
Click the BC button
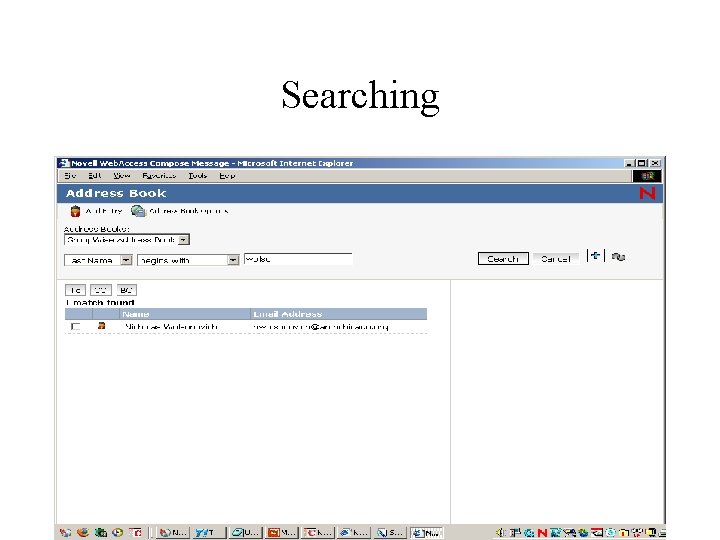tap(126, 290)
